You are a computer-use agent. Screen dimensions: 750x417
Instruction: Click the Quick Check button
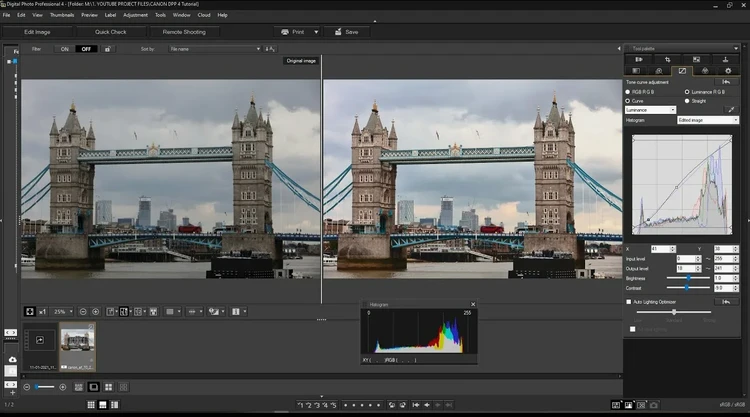[110, 32]
